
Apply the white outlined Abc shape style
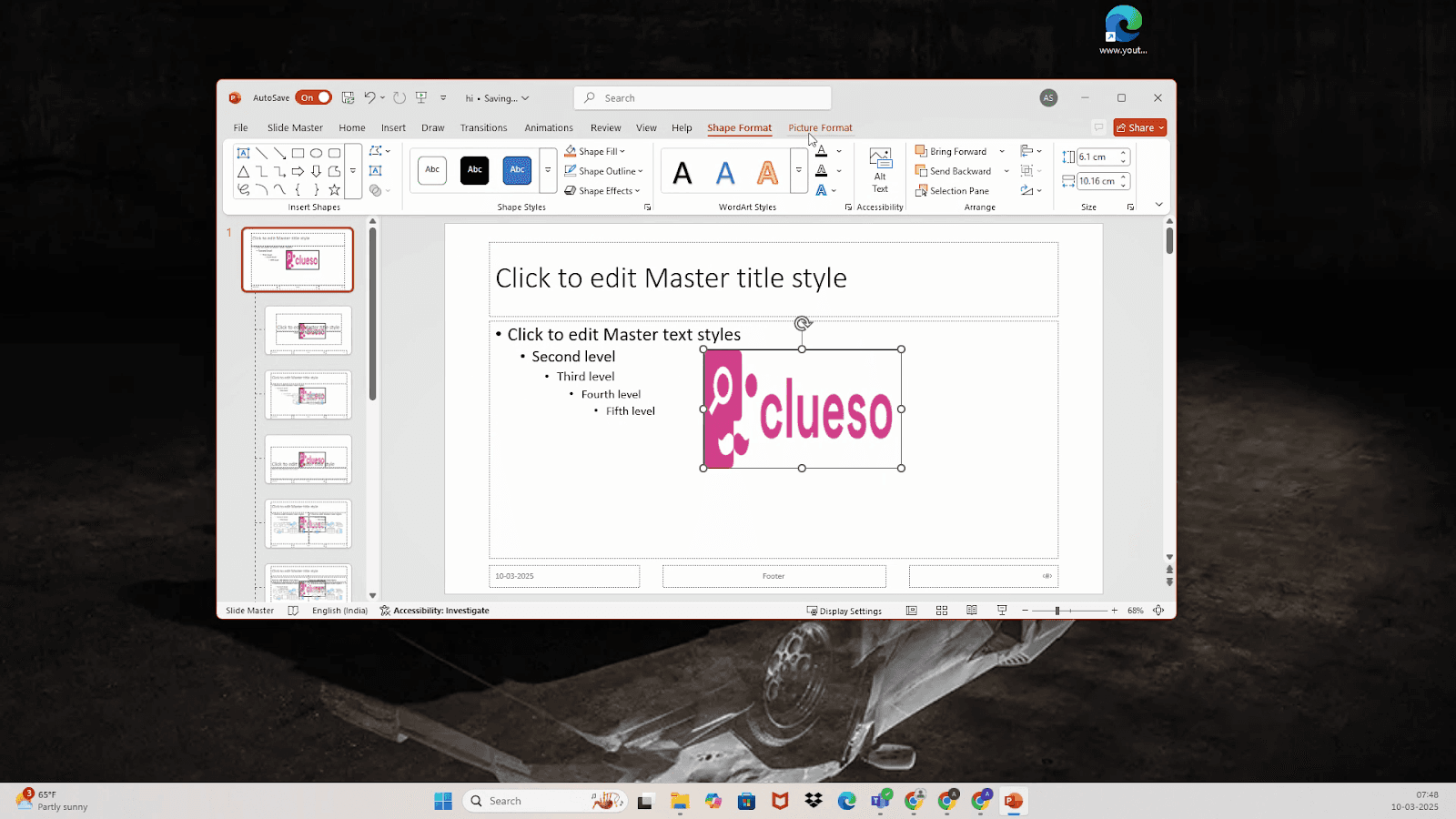432,170
